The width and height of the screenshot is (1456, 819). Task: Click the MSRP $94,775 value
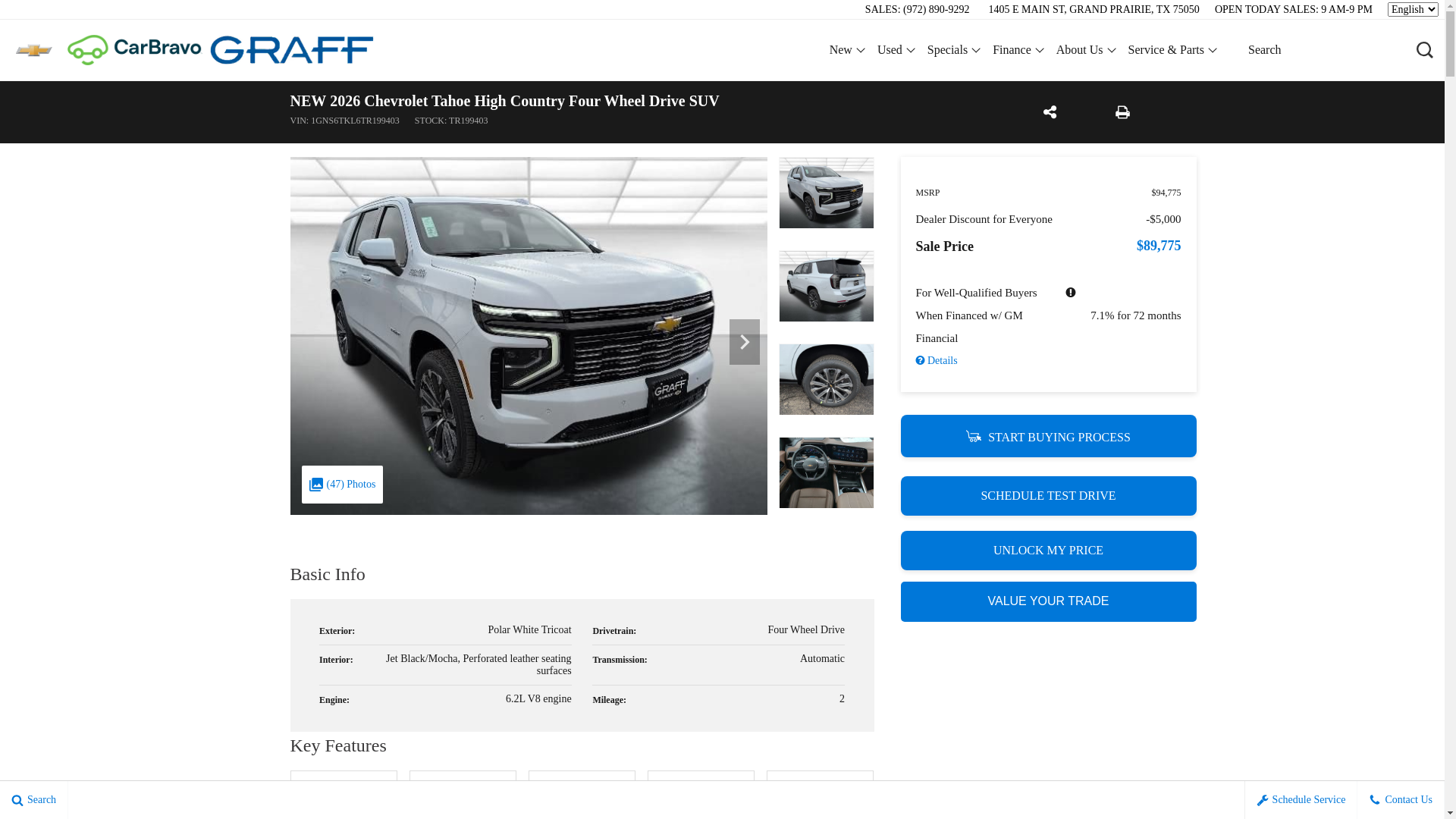pos(1166,193)
